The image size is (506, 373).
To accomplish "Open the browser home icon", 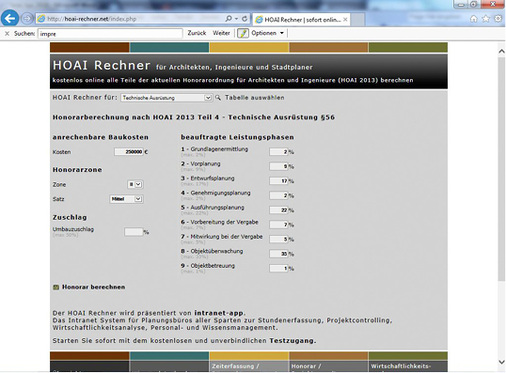I will pyautogui.click(x=474, y=19).
